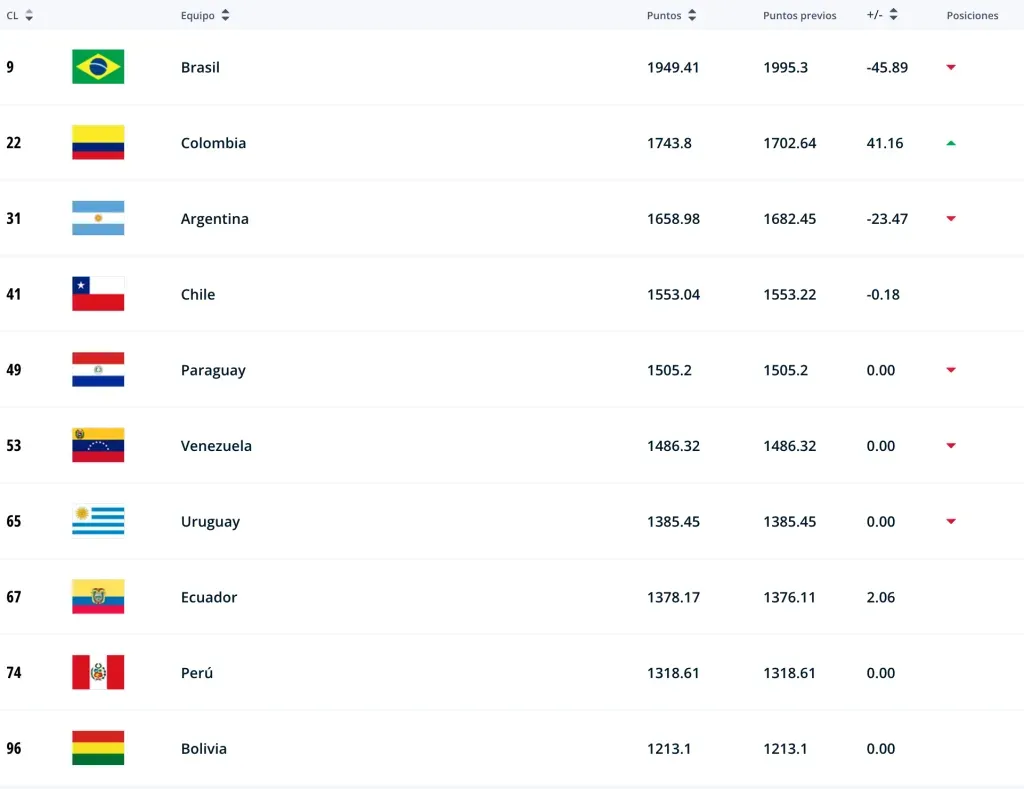Image resolution: width=1024 pixels, height=789 pixels.
Task: Click the Chile flag icon
Action: 98,294
